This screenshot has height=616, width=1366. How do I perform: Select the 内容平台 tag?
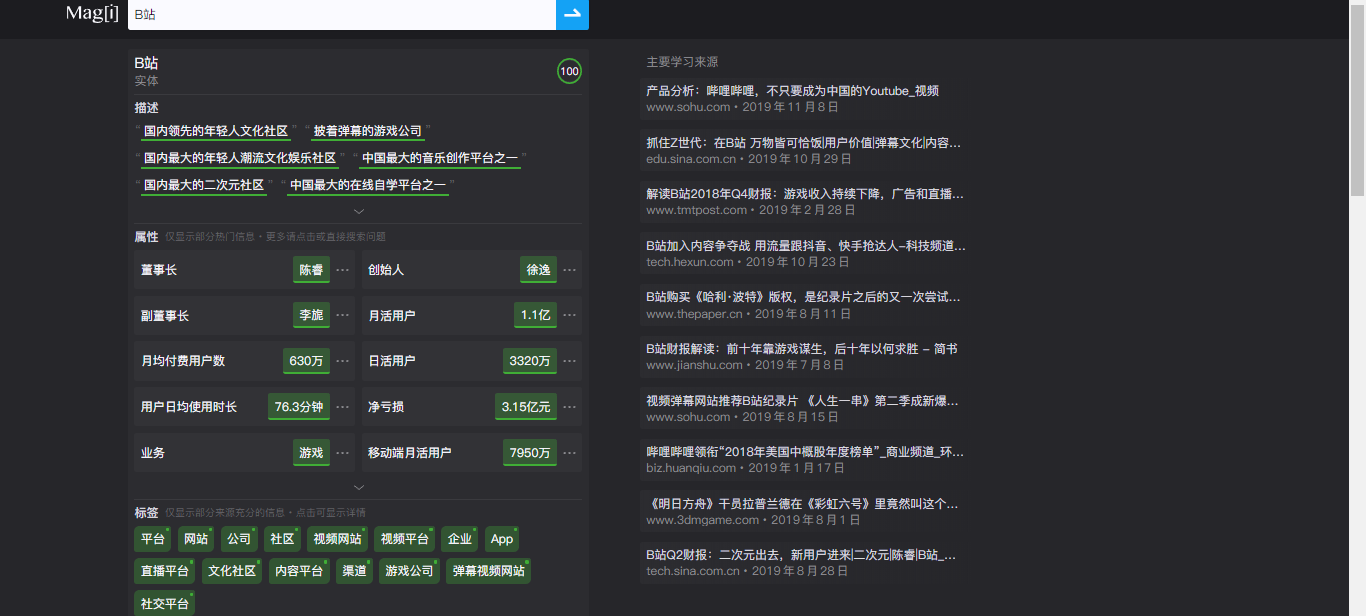click(299, 571)
